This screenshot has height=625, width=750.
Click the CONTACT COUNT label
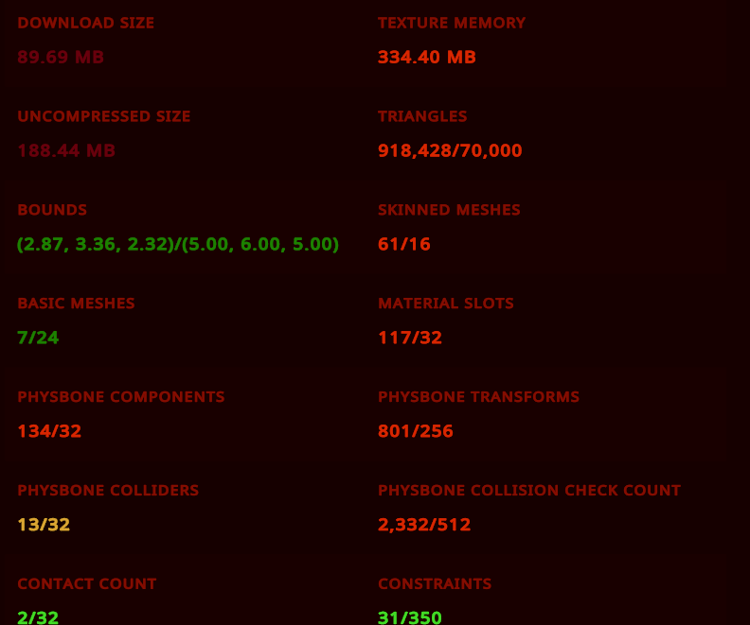[87, 584]
